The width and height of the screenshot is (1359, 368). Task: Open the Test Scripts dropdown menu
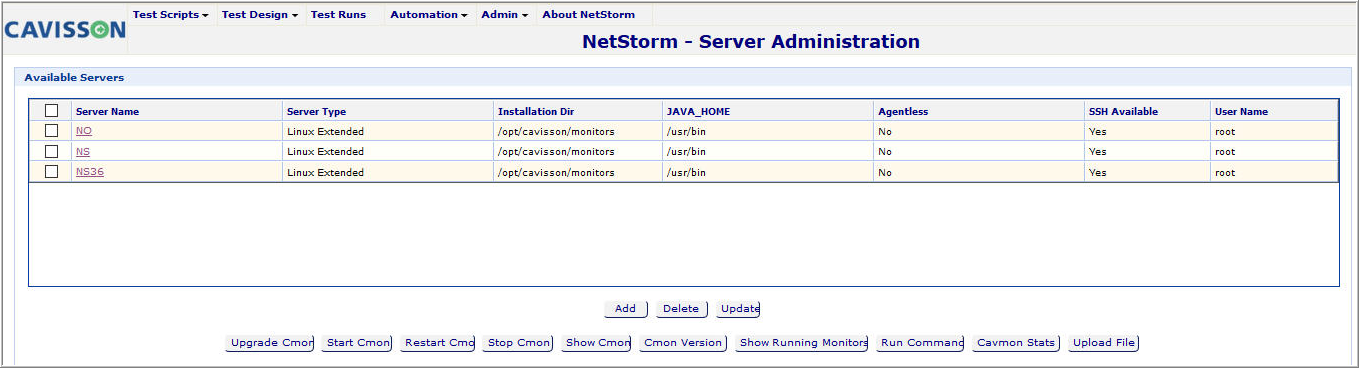pyautogui.click(x=171, y=15)
